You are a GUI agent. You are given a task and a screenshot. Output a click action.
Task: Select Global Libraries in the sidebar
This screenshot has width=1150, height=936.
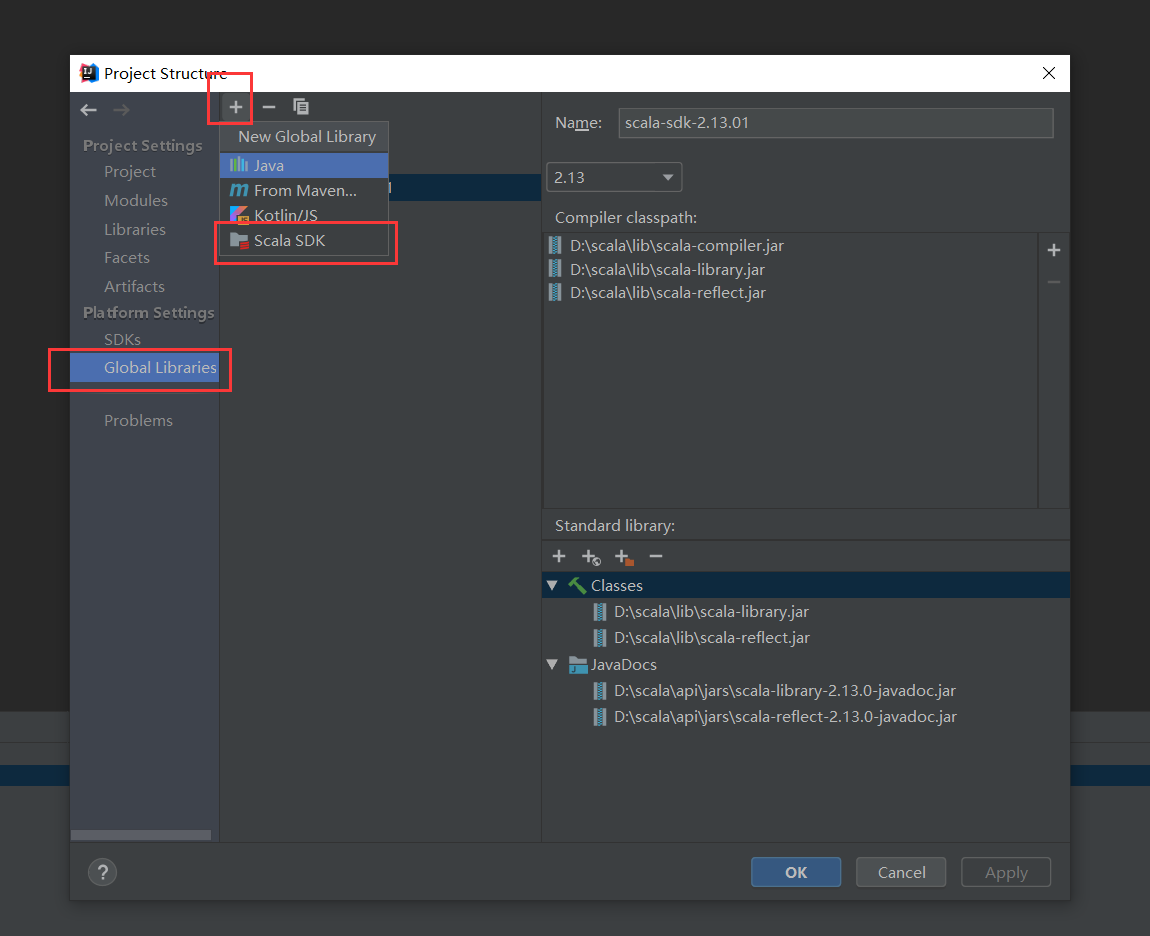coord(144,368)
